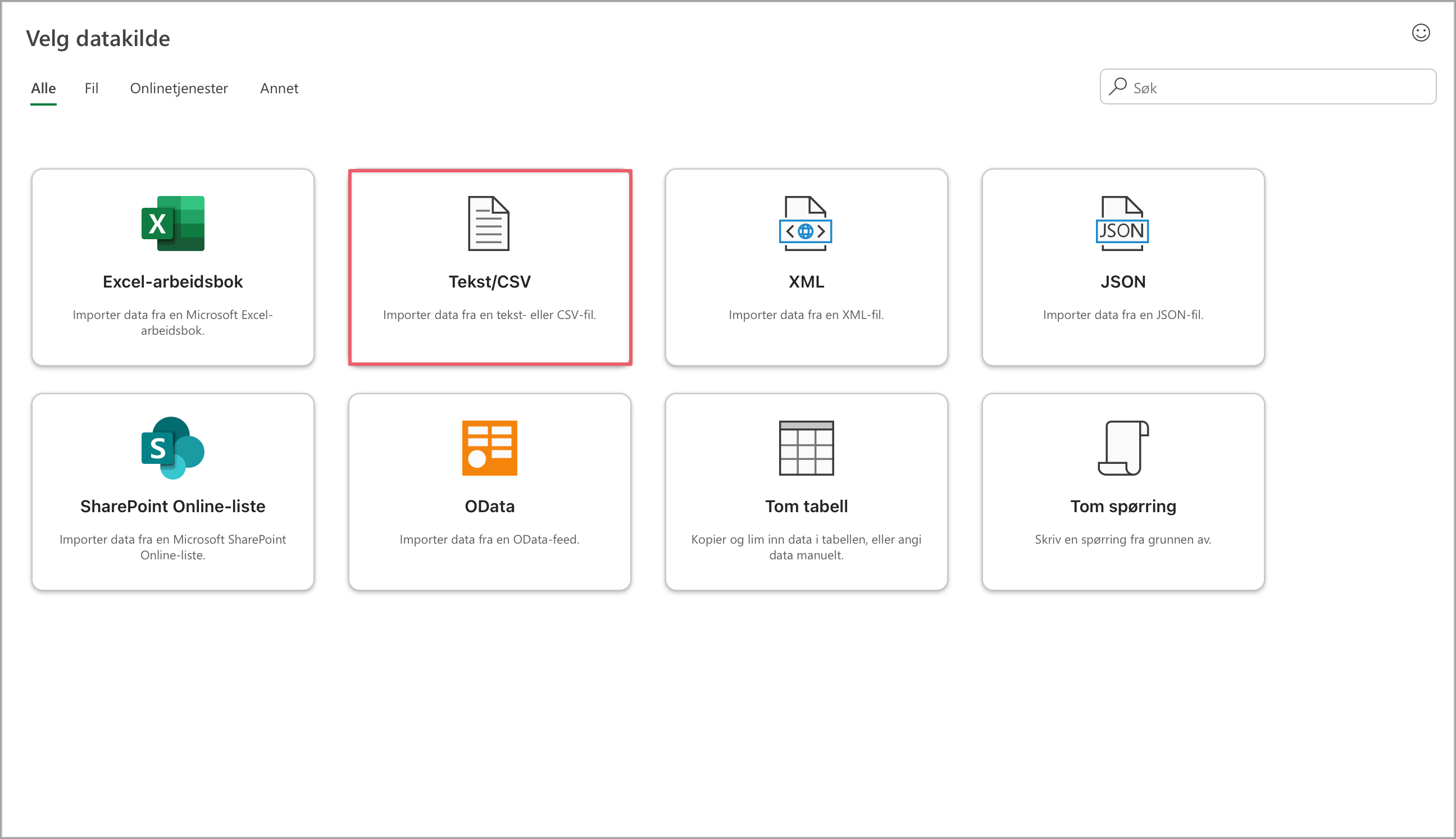Select the Tekst/CSV card title
The height and width of the screenshot is (839, 1456).
(x=489, y=282)
